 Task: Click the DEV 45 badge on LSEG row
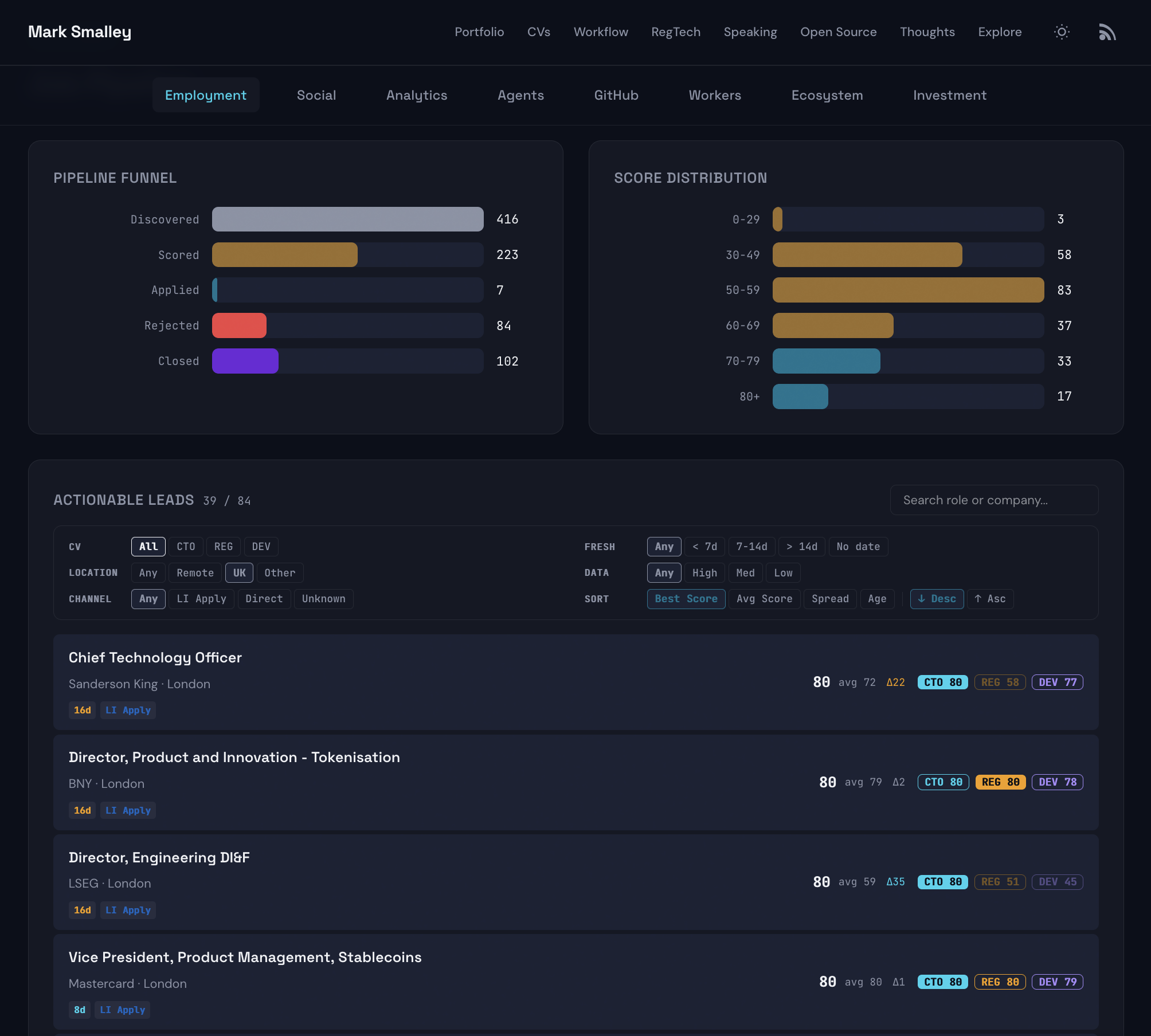click(1058, 882)
